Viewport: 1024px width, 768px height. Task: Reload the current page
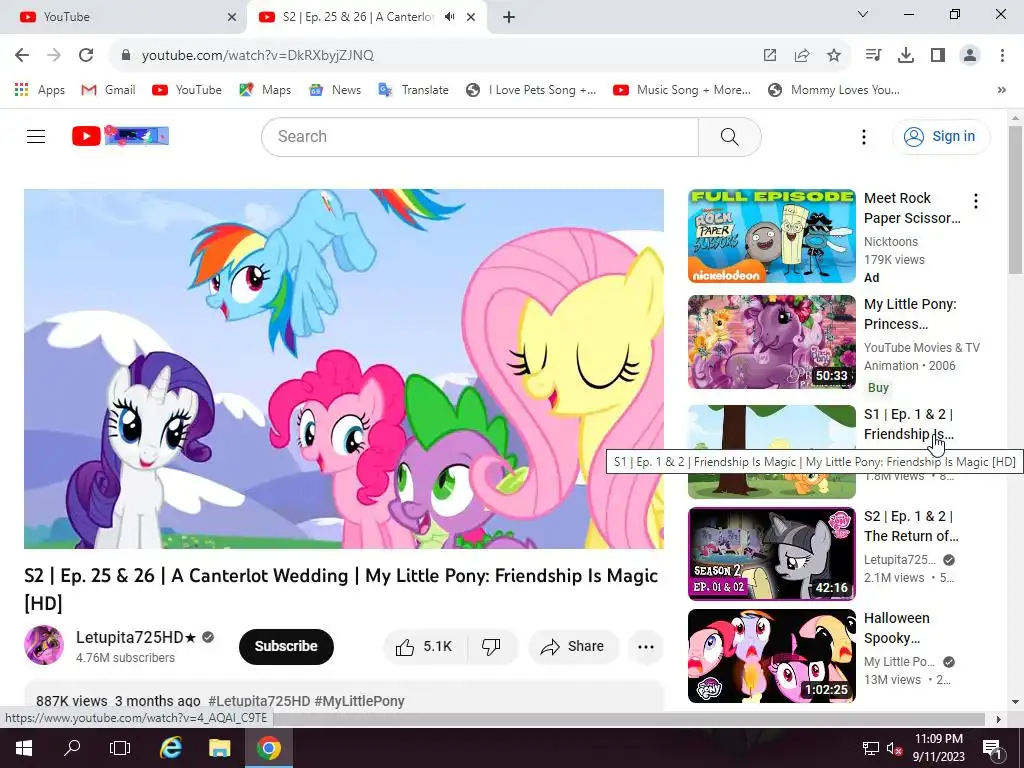[x=86, y=56]
